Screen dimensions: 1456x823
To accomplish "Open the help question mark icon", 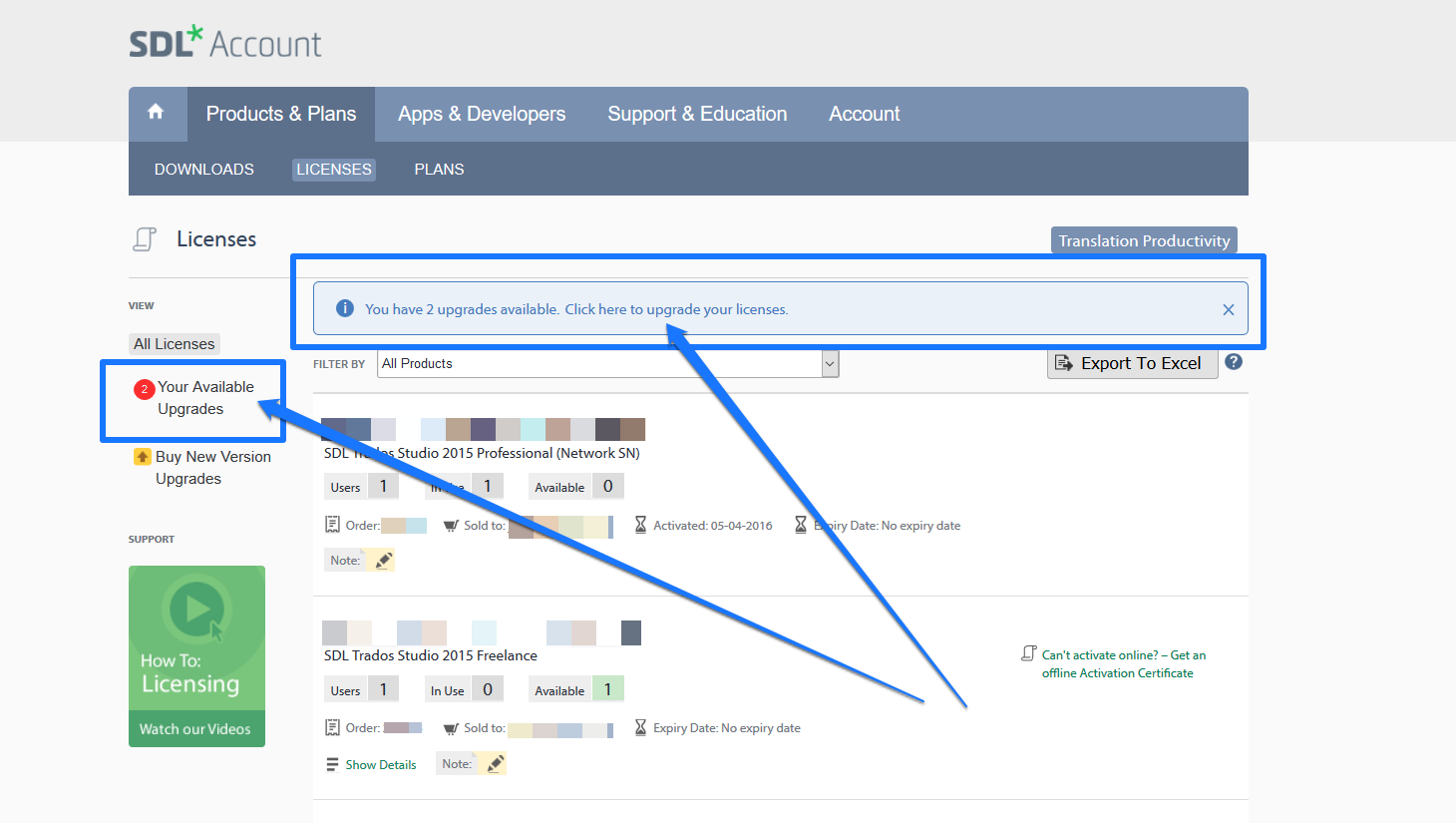I will 1234,362.
